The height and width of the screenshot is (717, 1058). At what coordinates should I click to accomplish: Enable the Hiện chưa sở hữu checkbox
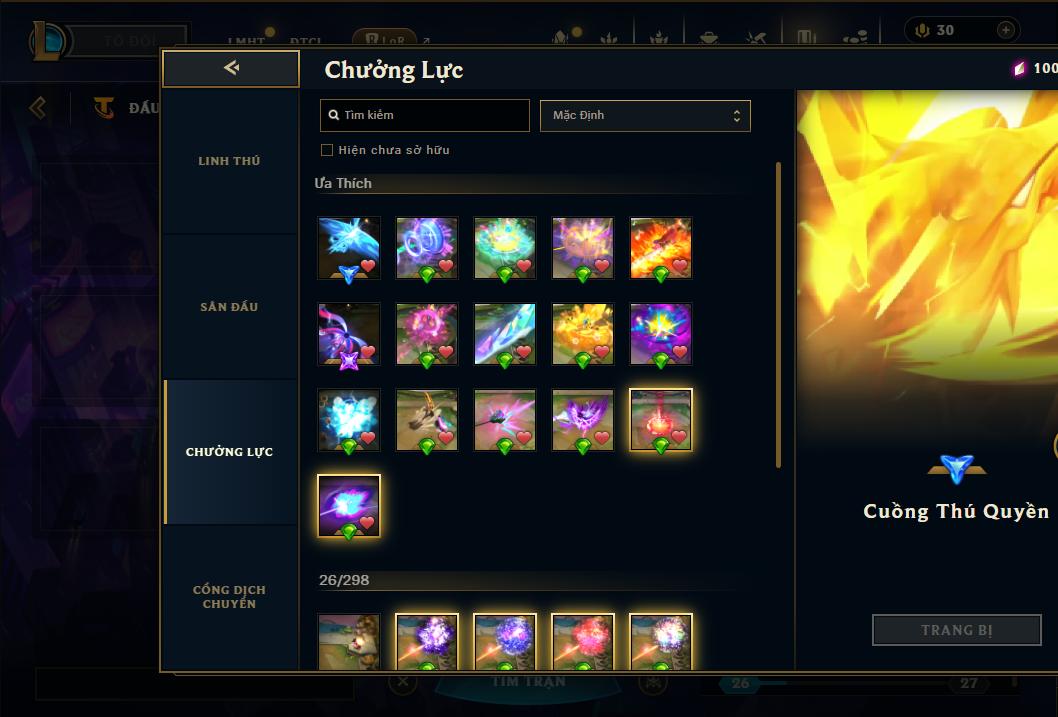click(327, 150)
